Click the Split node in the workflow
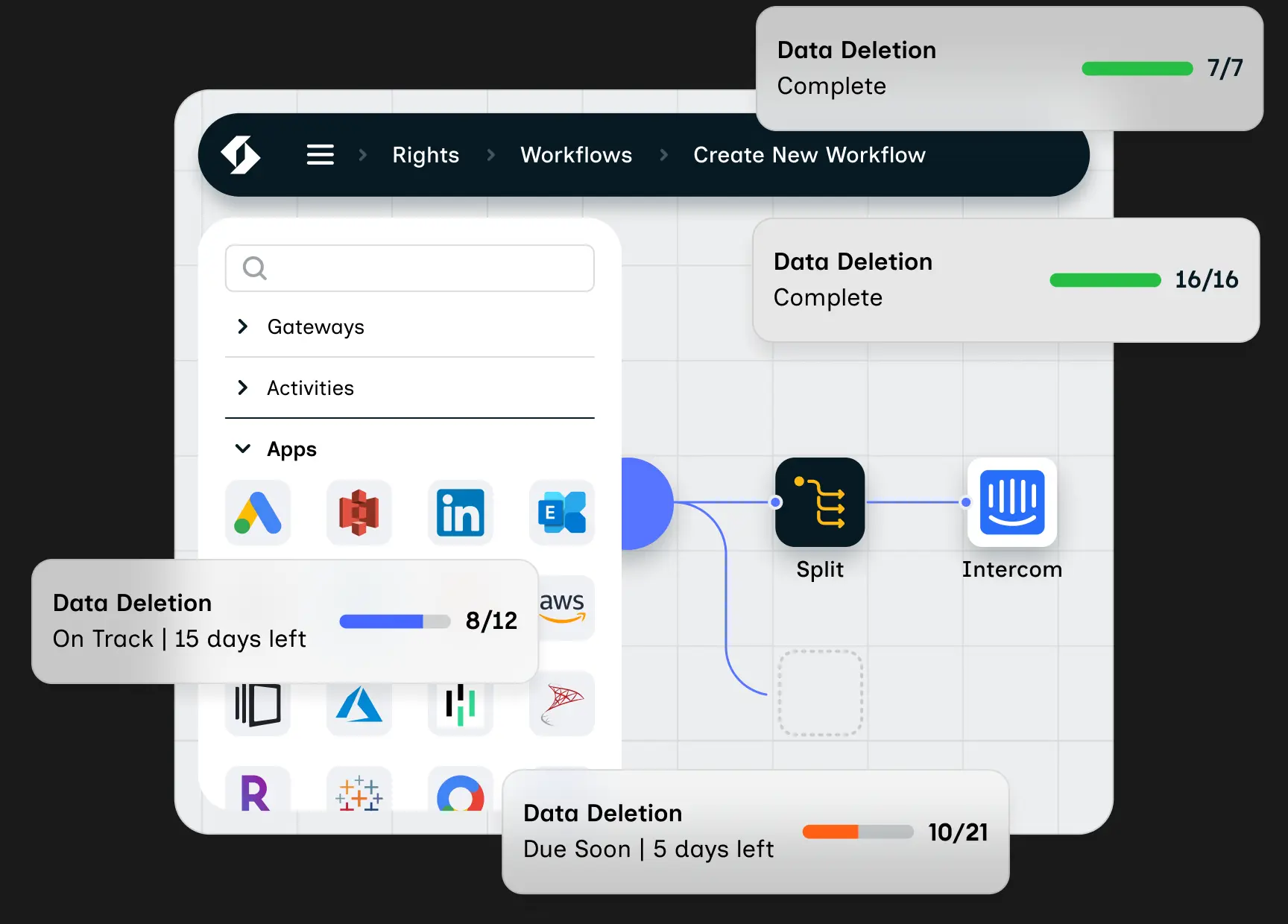 (x=819, y=501)
